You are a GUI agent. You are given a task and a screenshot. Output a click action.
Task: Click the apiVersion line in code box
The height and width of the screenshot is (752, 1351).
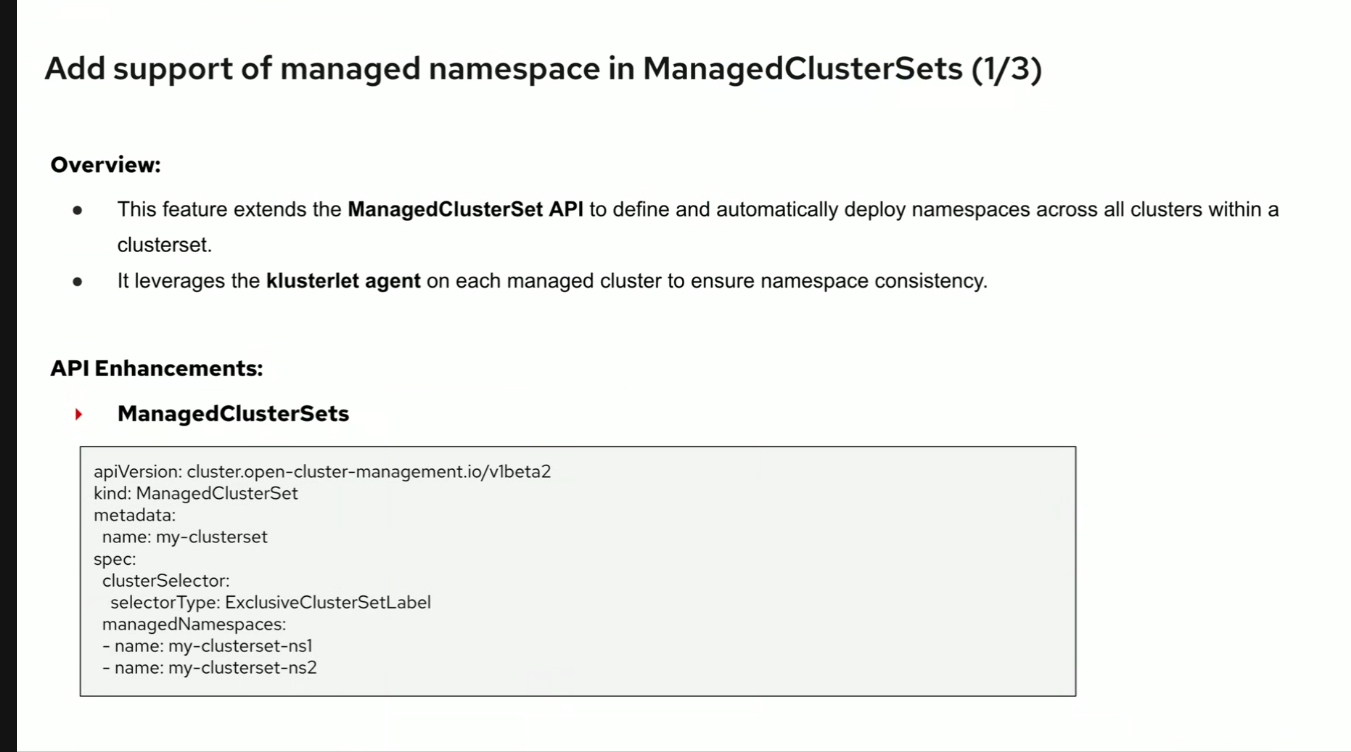321,471
